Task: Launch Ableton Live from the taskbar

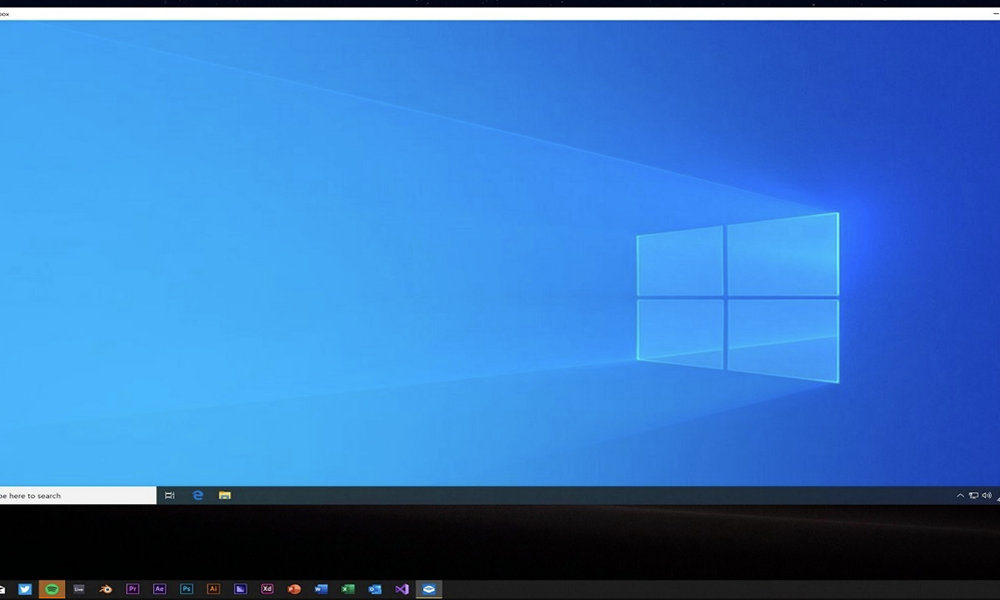Action: [x=79, y=589]
